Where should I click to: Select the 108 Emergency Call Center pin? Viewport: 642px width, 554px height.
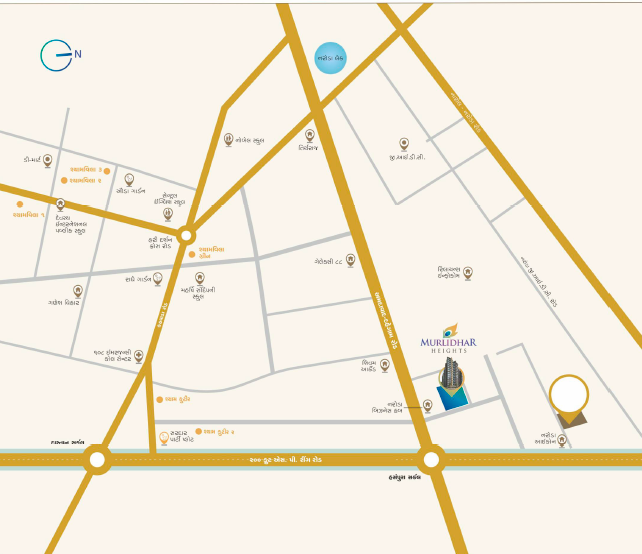[139, 356]
